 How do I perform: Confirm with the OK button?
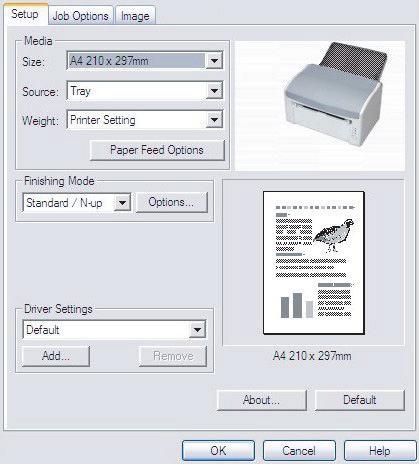(x=218, y=451)
